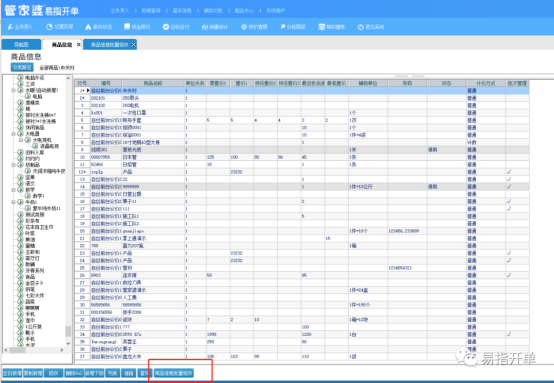554x383 pixels.
Task: Close the 商品信息批量修改 tab
Action: tap(133, 45)
